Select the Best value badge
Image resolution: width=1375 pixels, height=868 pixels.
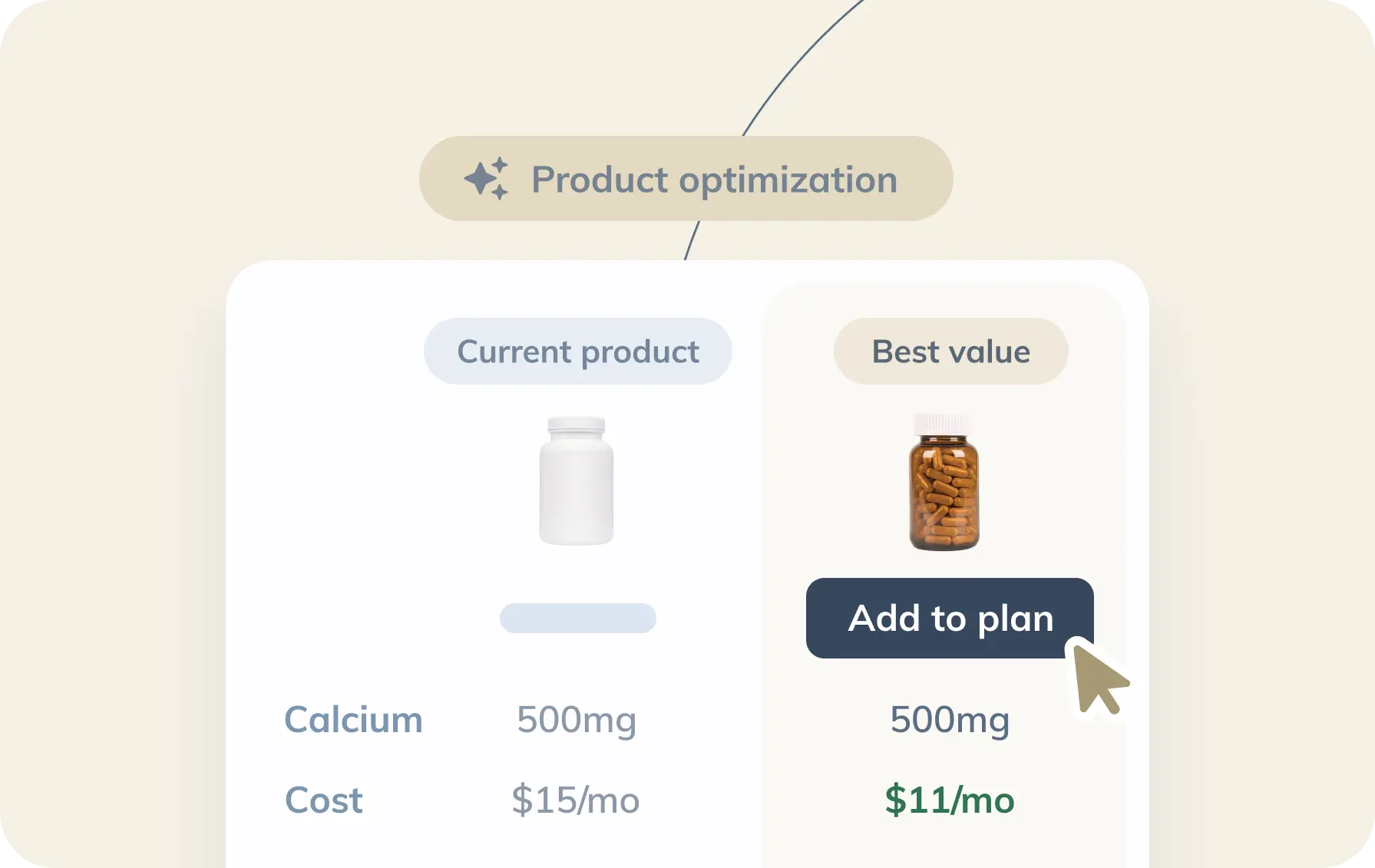click(x=950, y=351)
